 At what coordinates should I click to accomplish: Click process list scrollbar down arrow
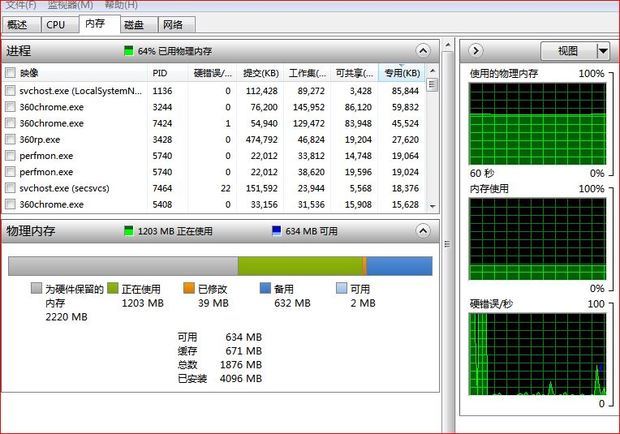pos(432,206)
